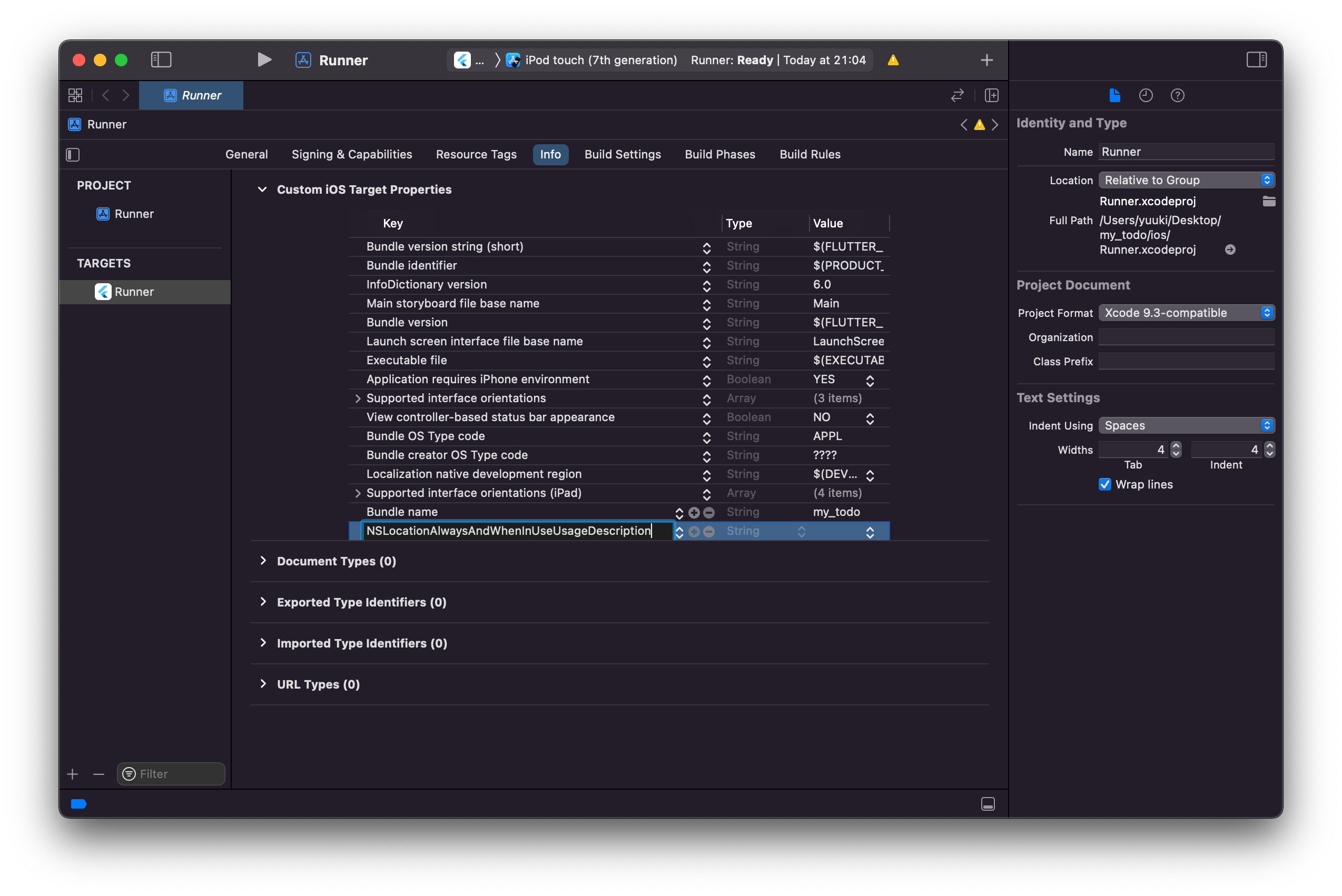Screen dimensions: 1342x896
Task: Switch to the Build Rules tab
Action: pos(810,154)
